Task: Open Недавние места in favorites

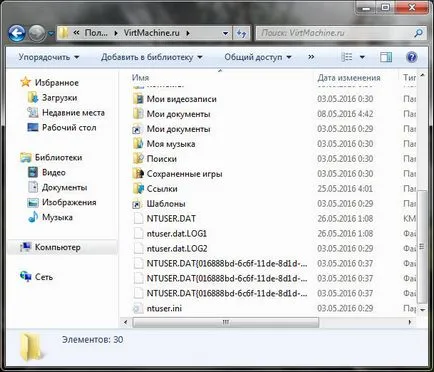Action: (x=66, y=113)
